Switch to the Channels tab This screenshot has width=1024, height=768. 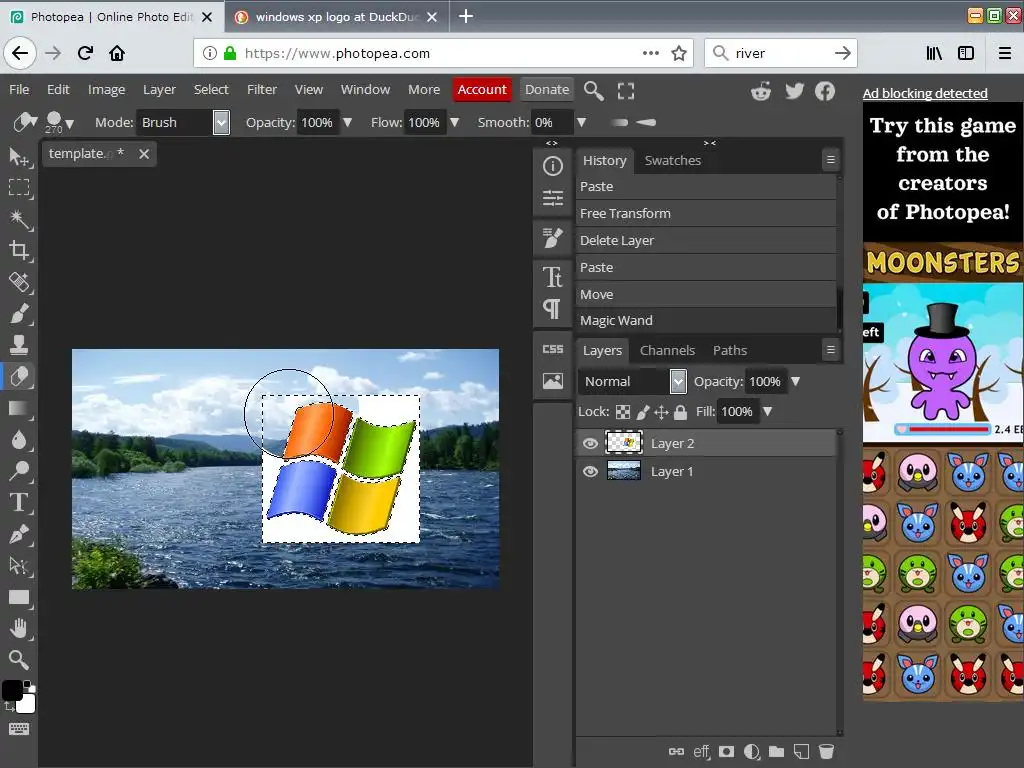coord(667,350)
